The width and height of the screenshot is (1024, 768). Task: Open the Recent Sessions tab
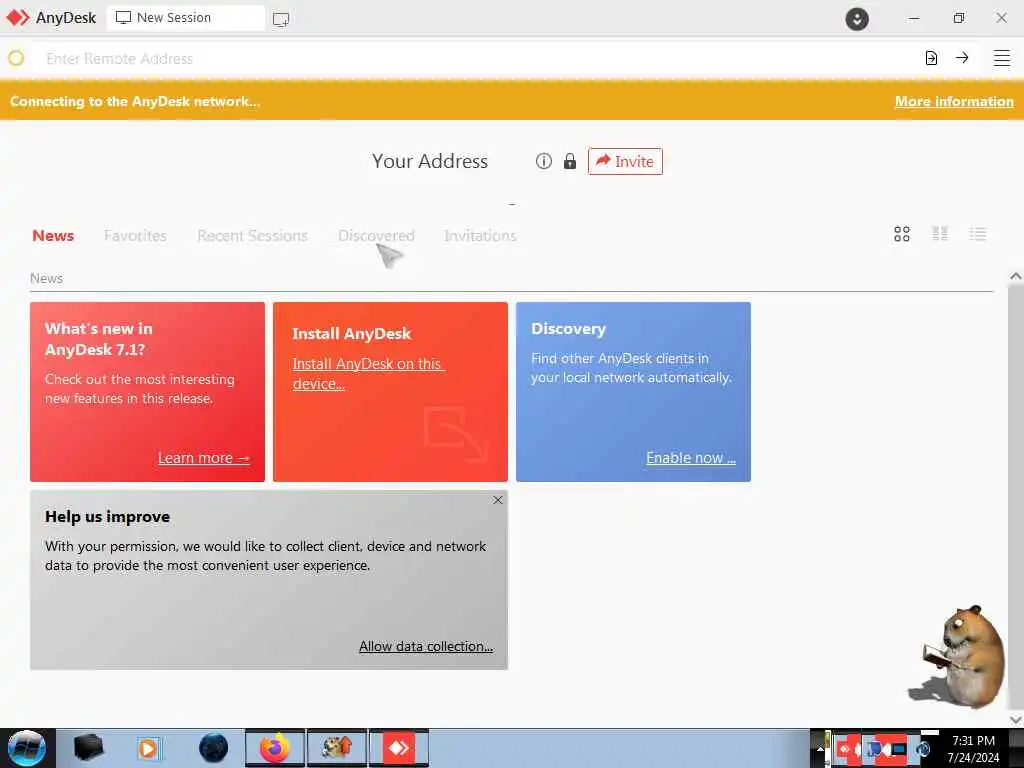[252, 235]
